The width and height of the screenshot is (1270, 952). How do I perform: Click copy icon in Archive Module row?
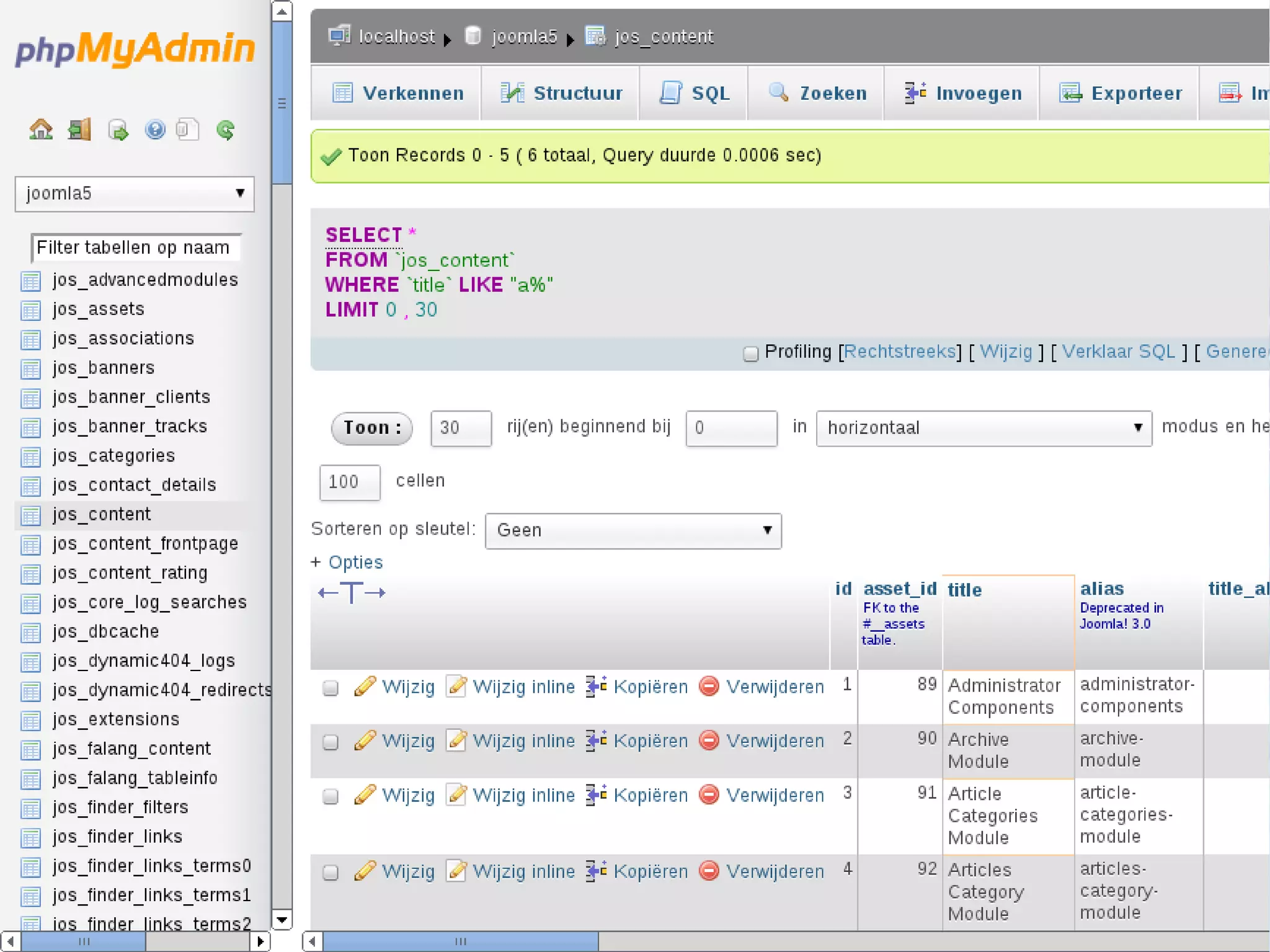point(597,740)
